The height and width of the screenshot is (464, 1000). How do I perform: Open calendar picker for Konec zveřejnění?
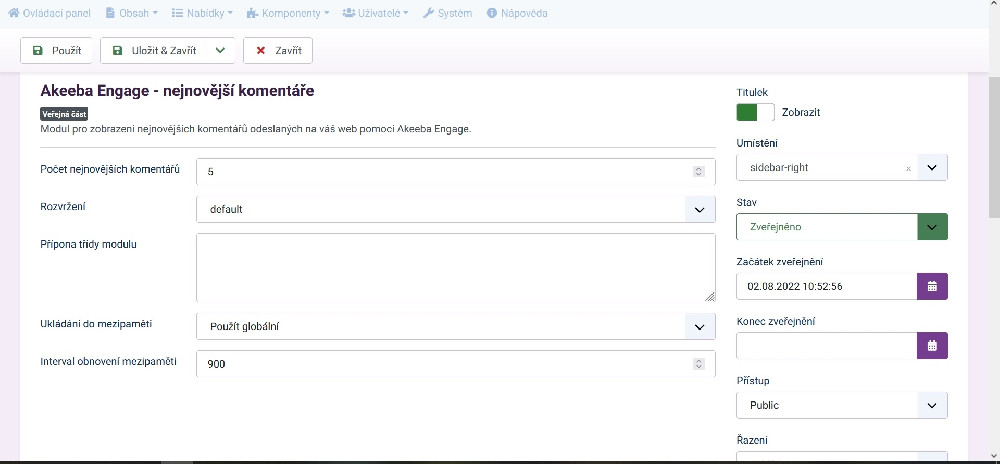tap(931, 346)
